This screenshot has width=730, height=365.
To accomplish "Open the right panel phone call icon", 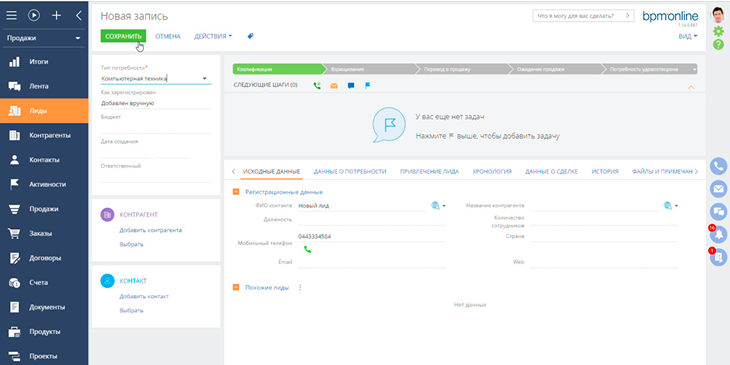I will coord(718,166).
